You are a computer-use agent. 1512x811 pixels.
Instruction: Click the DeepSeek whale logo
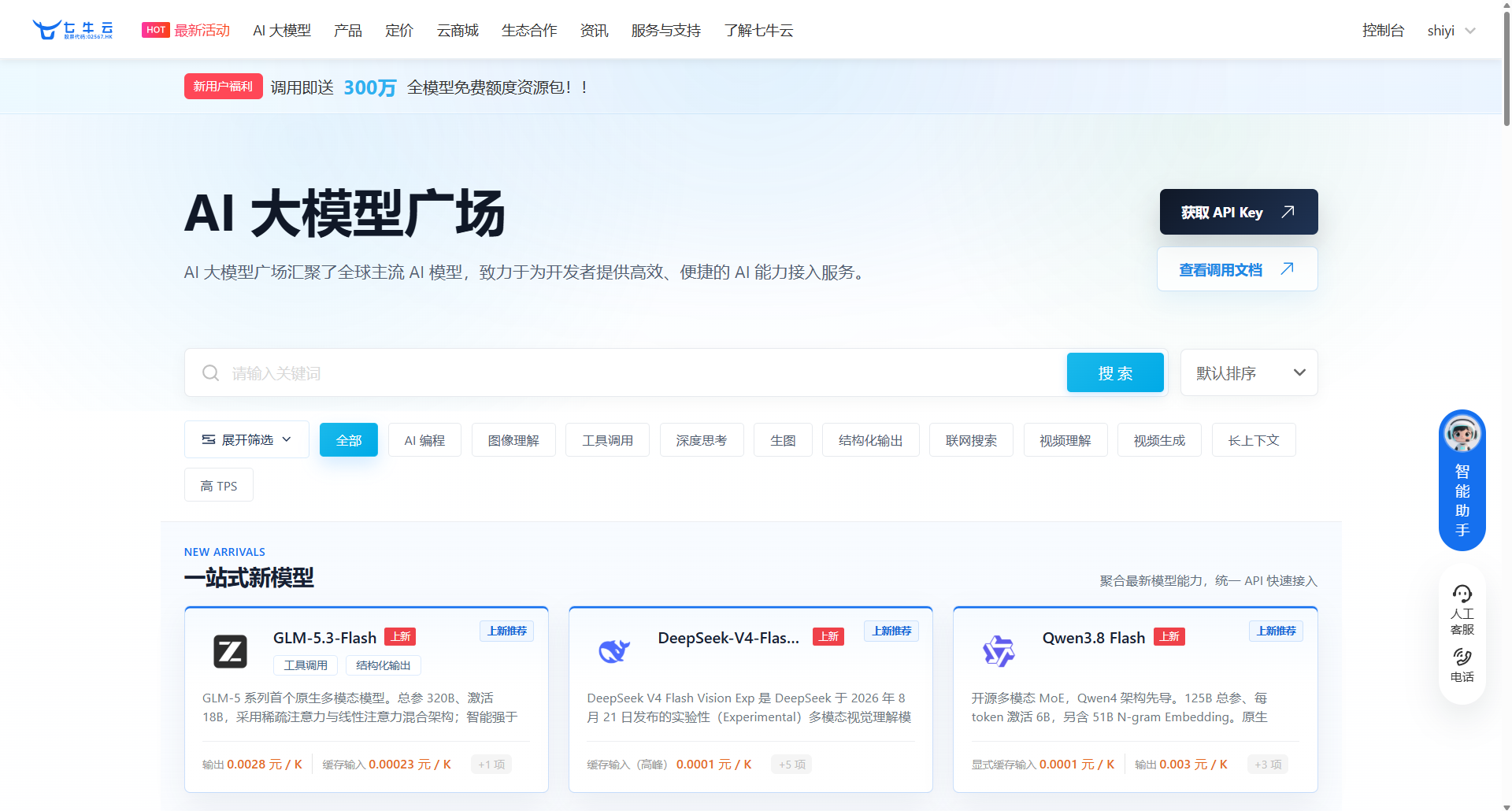tap(614, 651)
